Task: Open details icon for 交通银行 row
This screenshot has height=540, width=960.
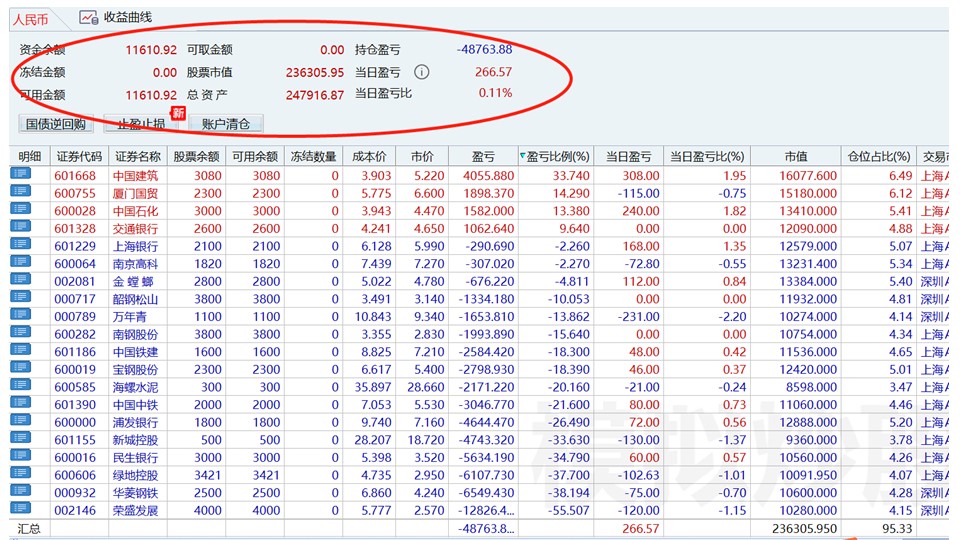Action: pos(20,227)
